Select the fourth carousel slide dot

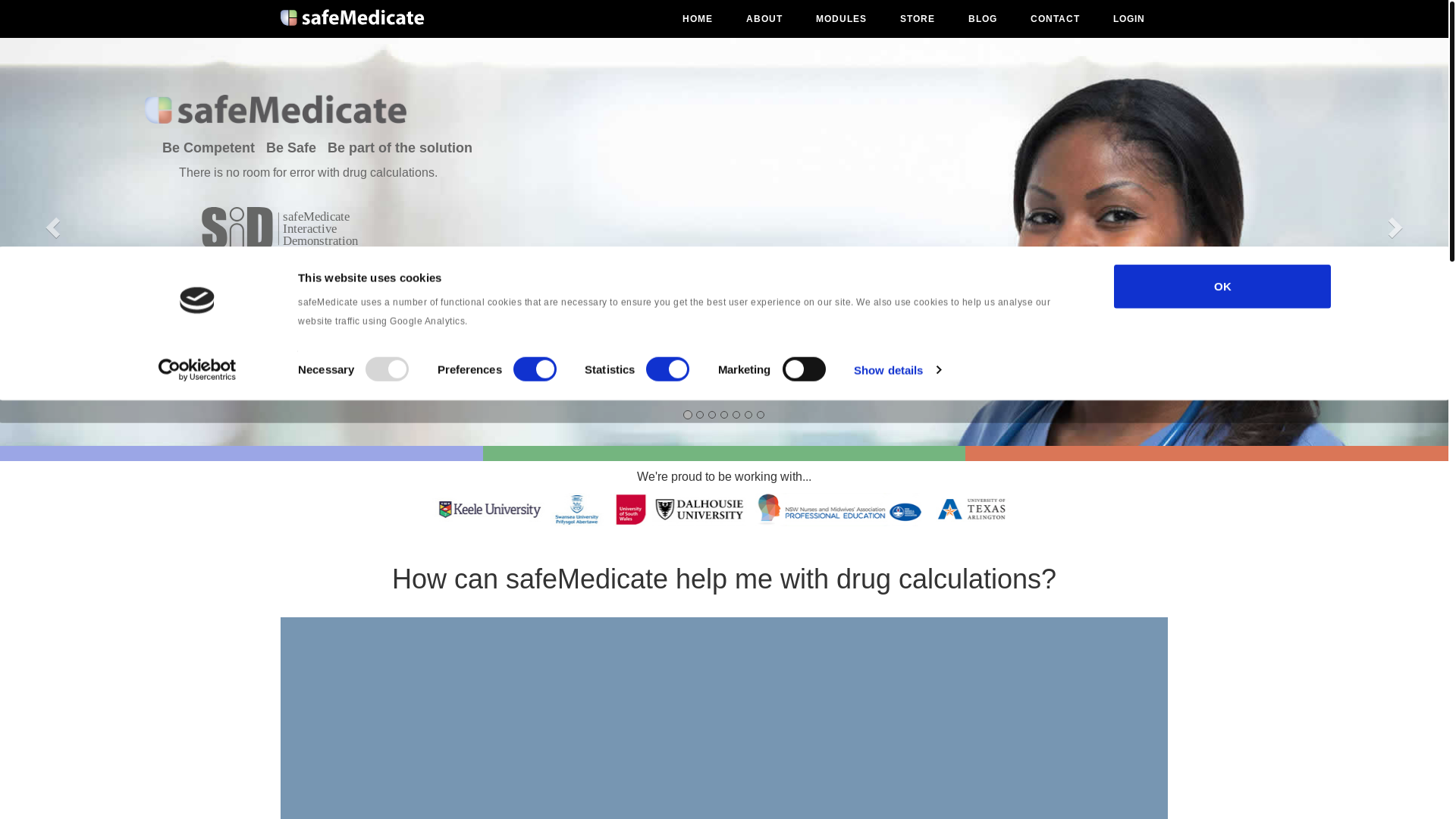pyautogui.click(x=724, y=415)
